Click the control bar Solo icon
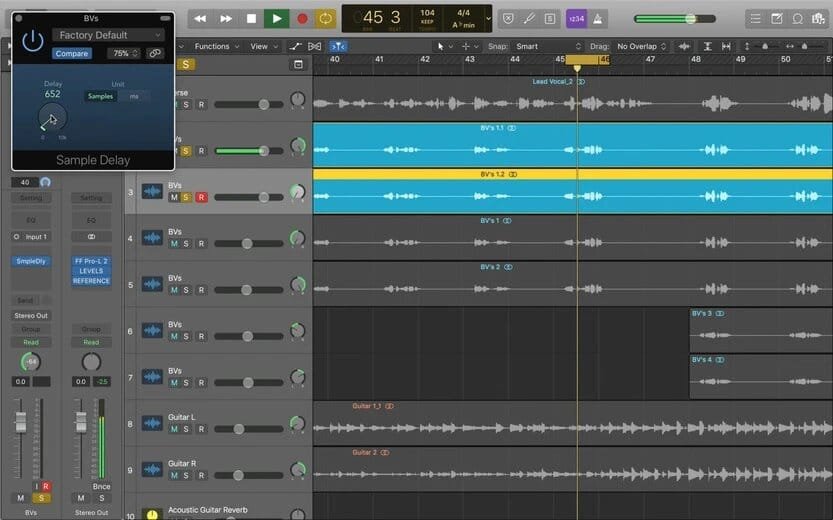The height and width of the screenshot is (520, 833). [550, 19]
